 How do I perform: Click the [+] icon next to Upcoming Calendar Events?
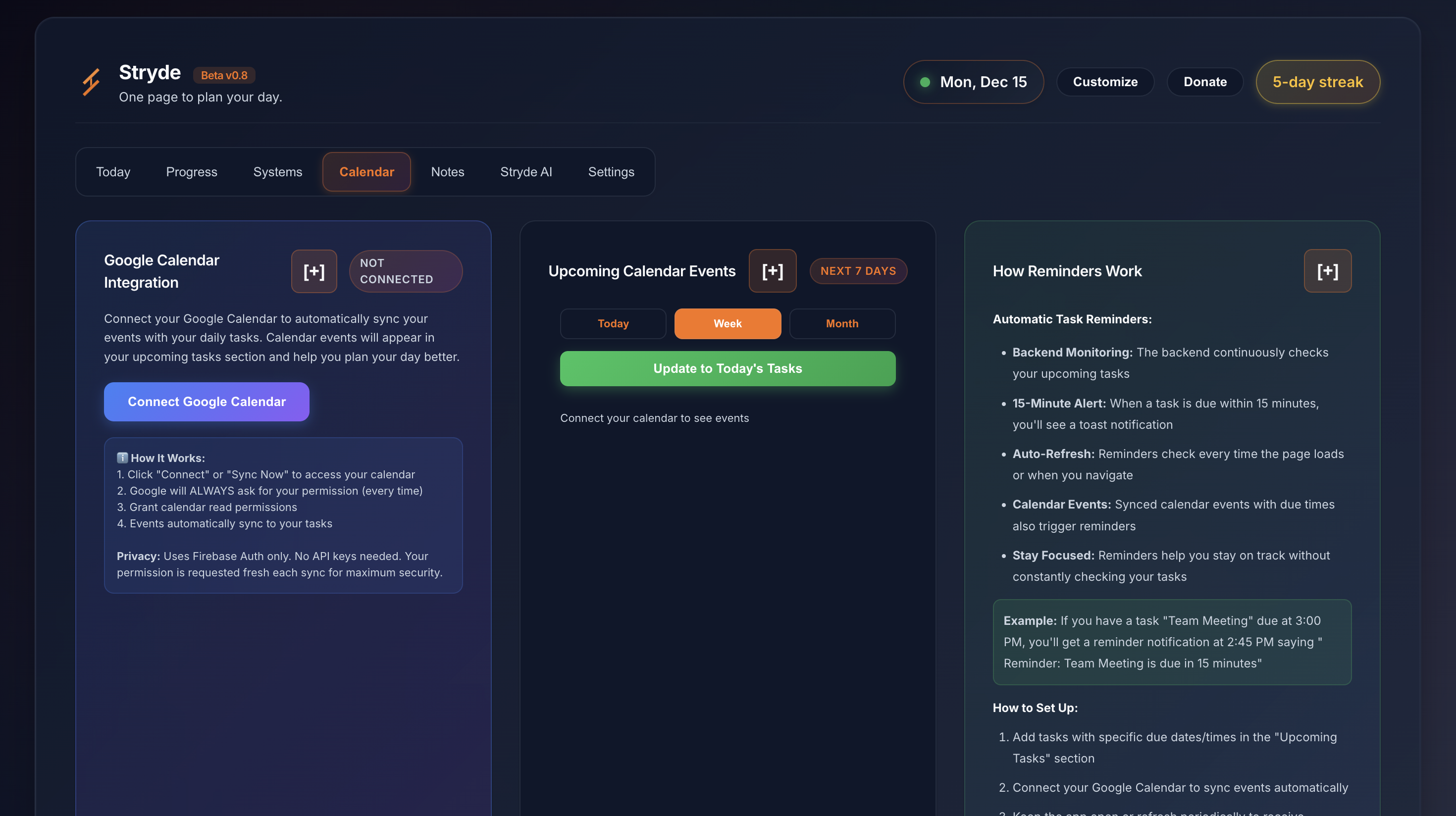773,271
